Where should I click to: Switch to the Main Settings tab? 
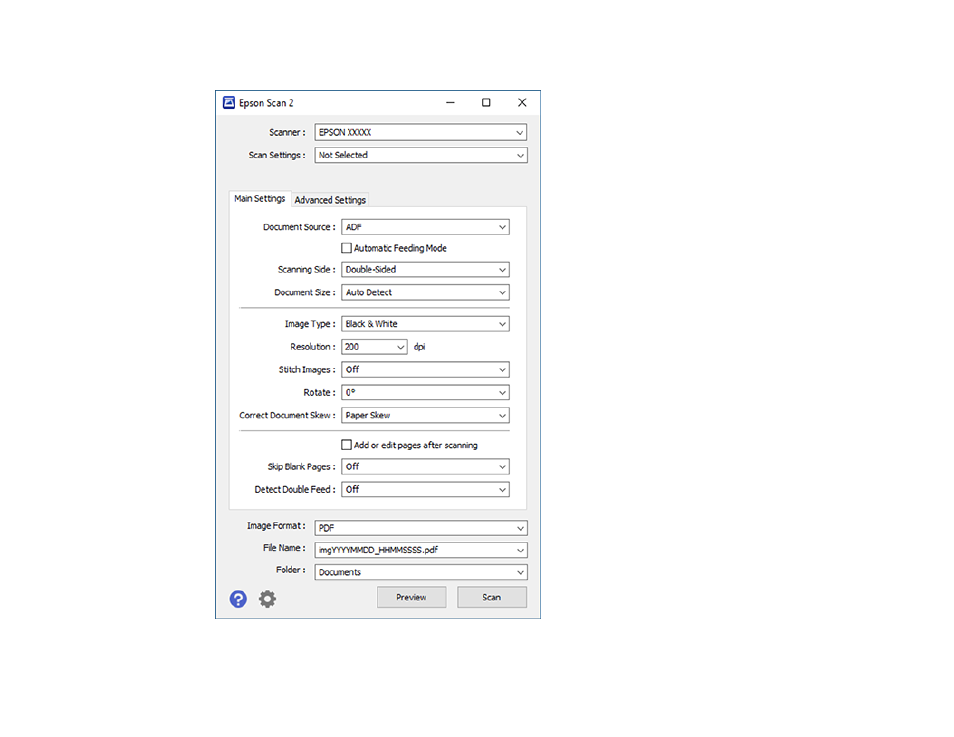260,199
